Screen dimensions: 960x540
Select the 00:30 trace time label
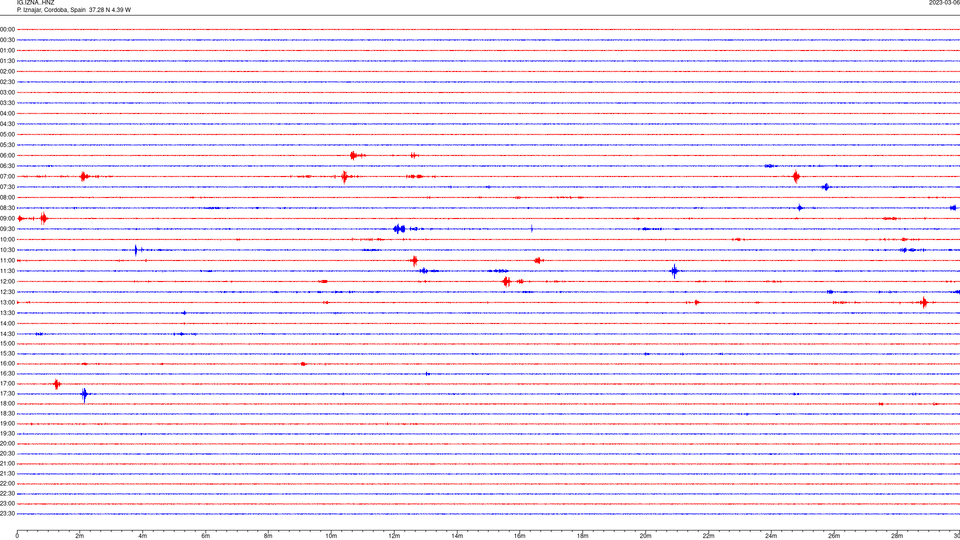click(7, 40)
